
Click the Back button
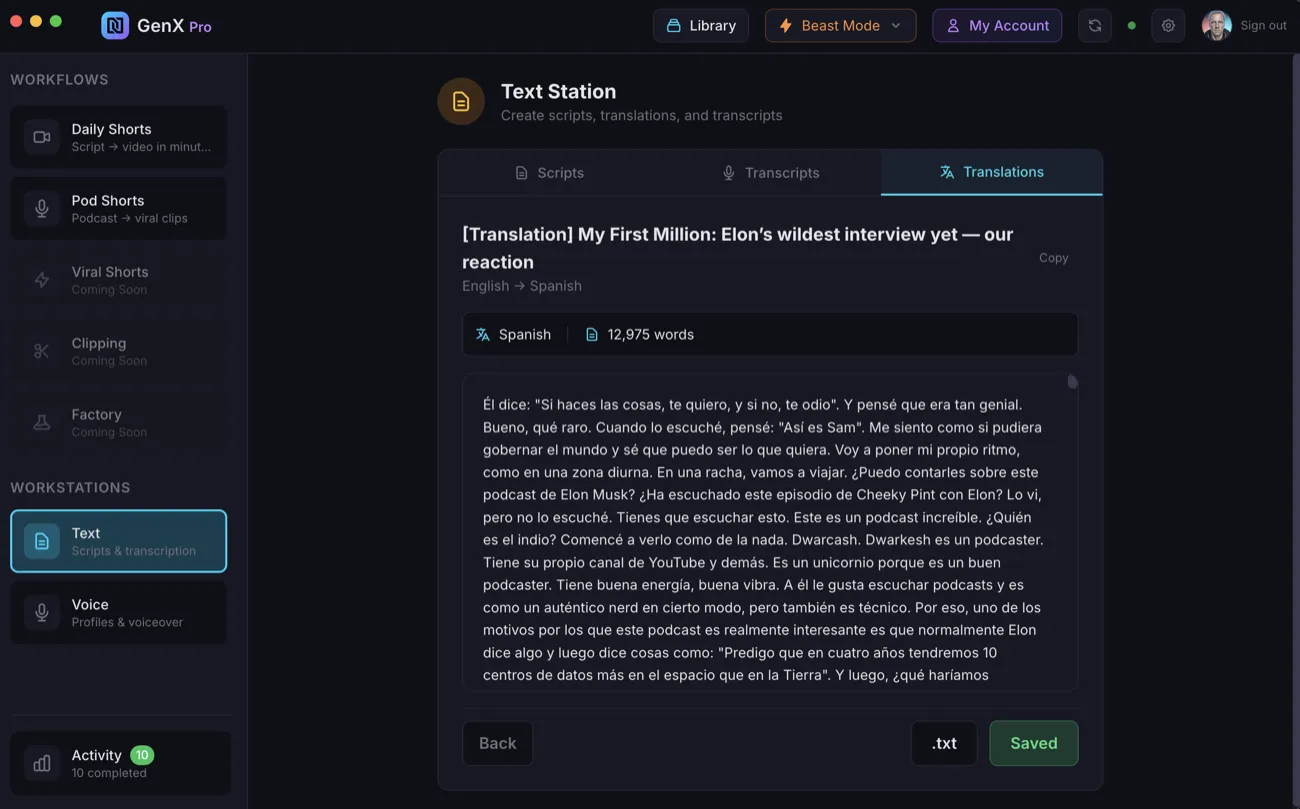[x=497, y=743]
